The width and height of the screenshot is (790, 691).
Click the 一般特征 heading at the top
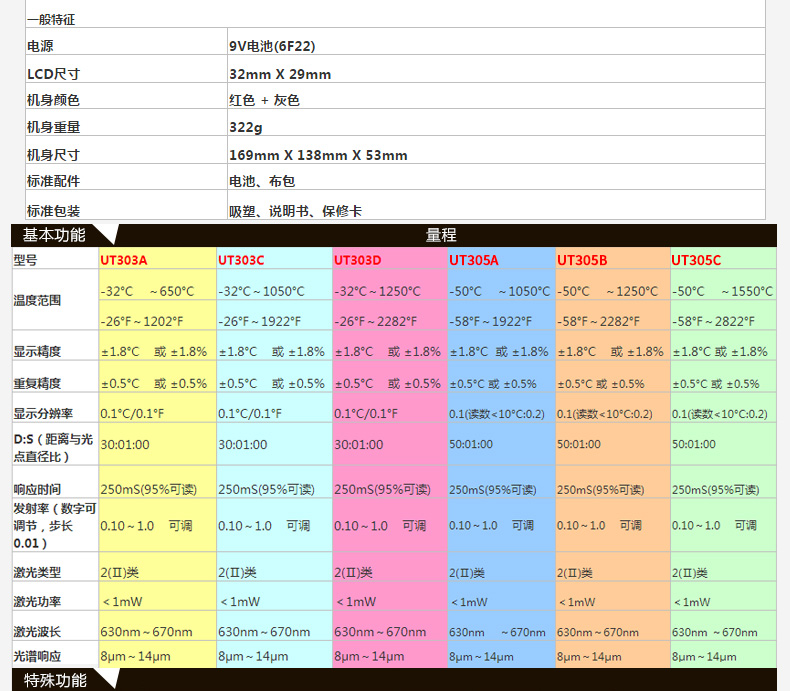[50, 19]
